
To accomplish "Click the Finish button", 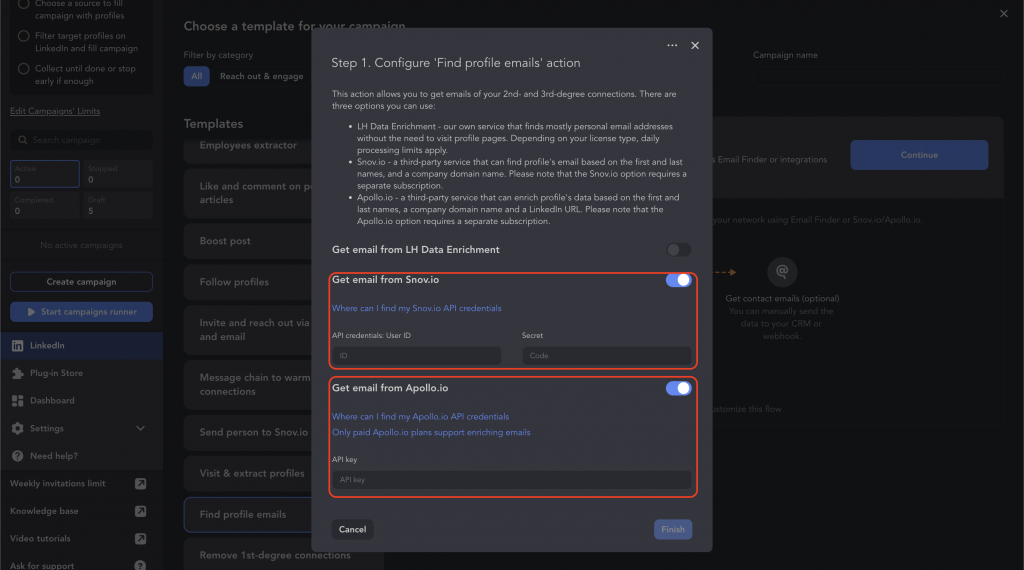I will tap(673, 530).
